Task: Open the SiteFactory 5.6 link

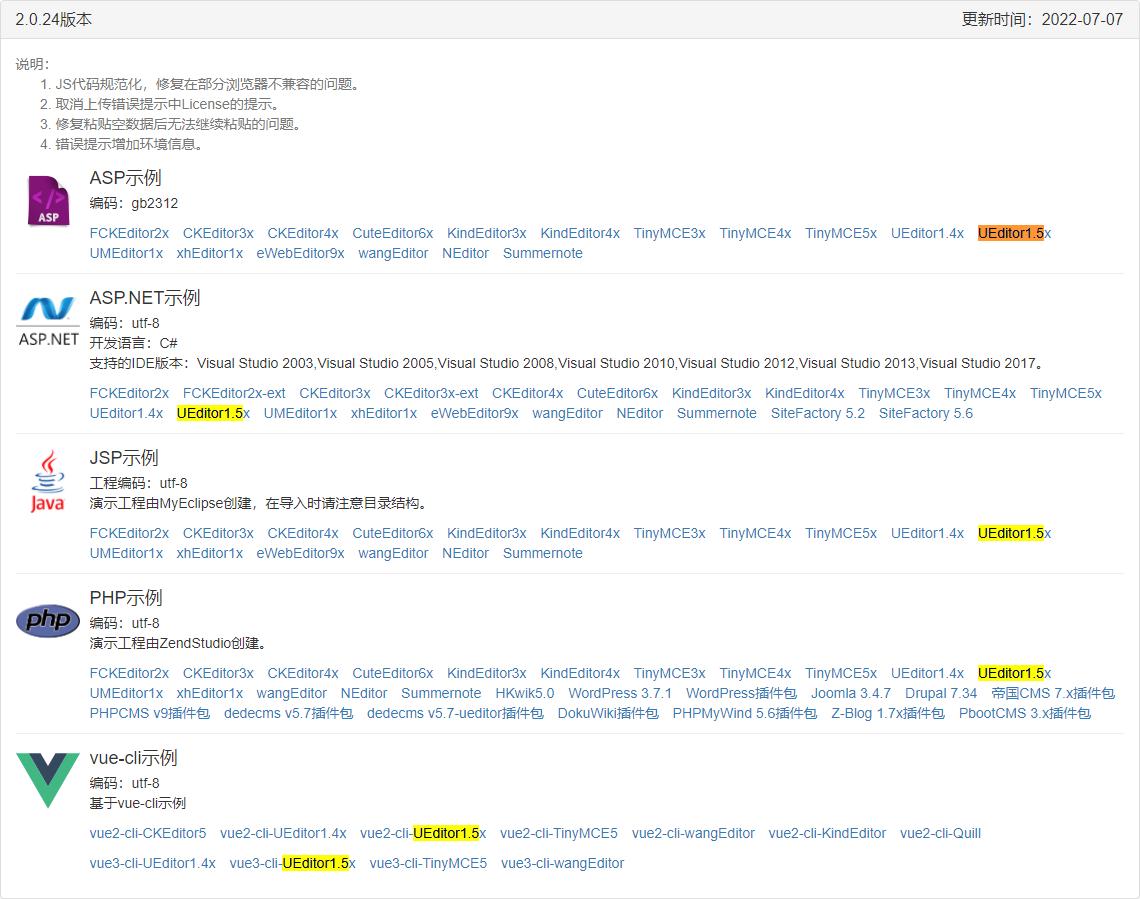Action: 926,413
